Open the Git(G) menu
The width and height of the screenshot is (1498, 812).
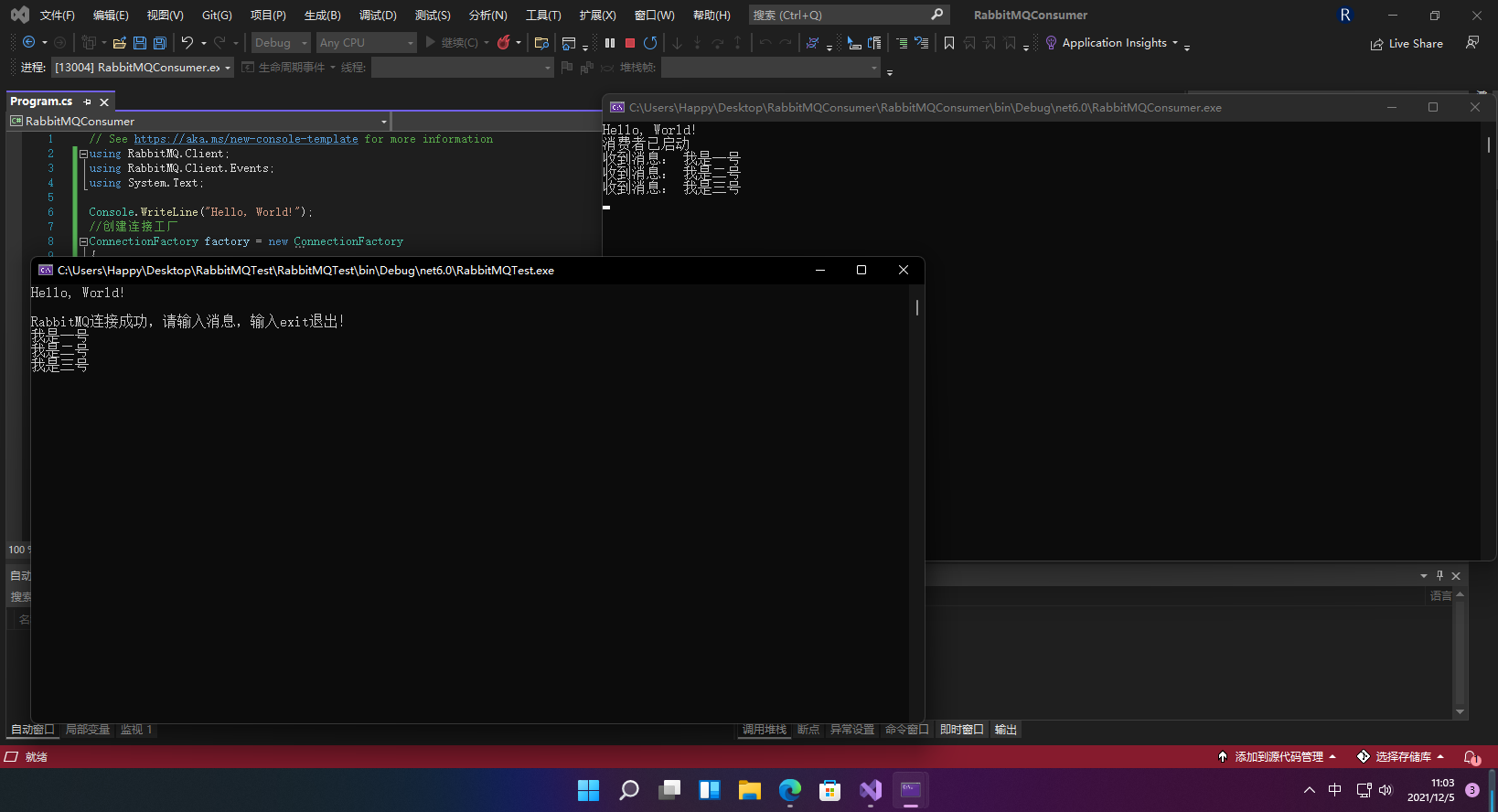pyautogui.click(x=217, y=16)
